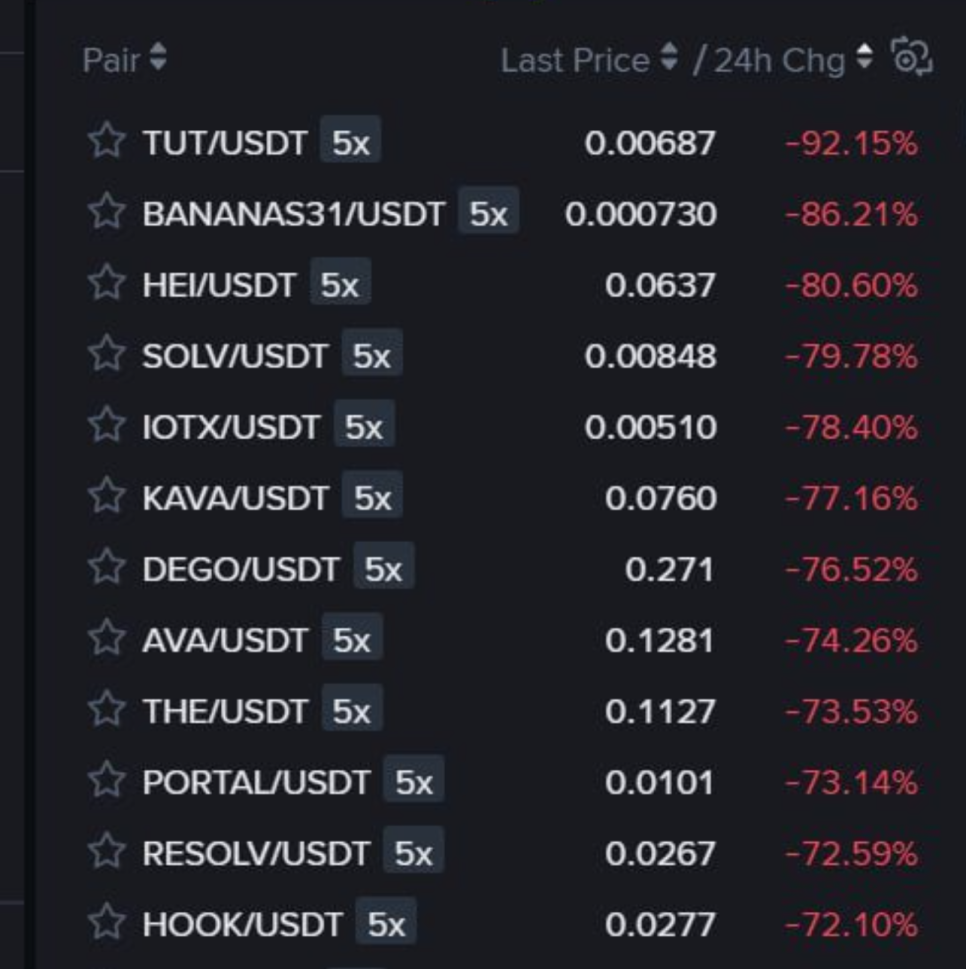Toggle favorite star for THE/USDT
The height and width of the screenshot is (969, 966).
click(x=105, y=711)
